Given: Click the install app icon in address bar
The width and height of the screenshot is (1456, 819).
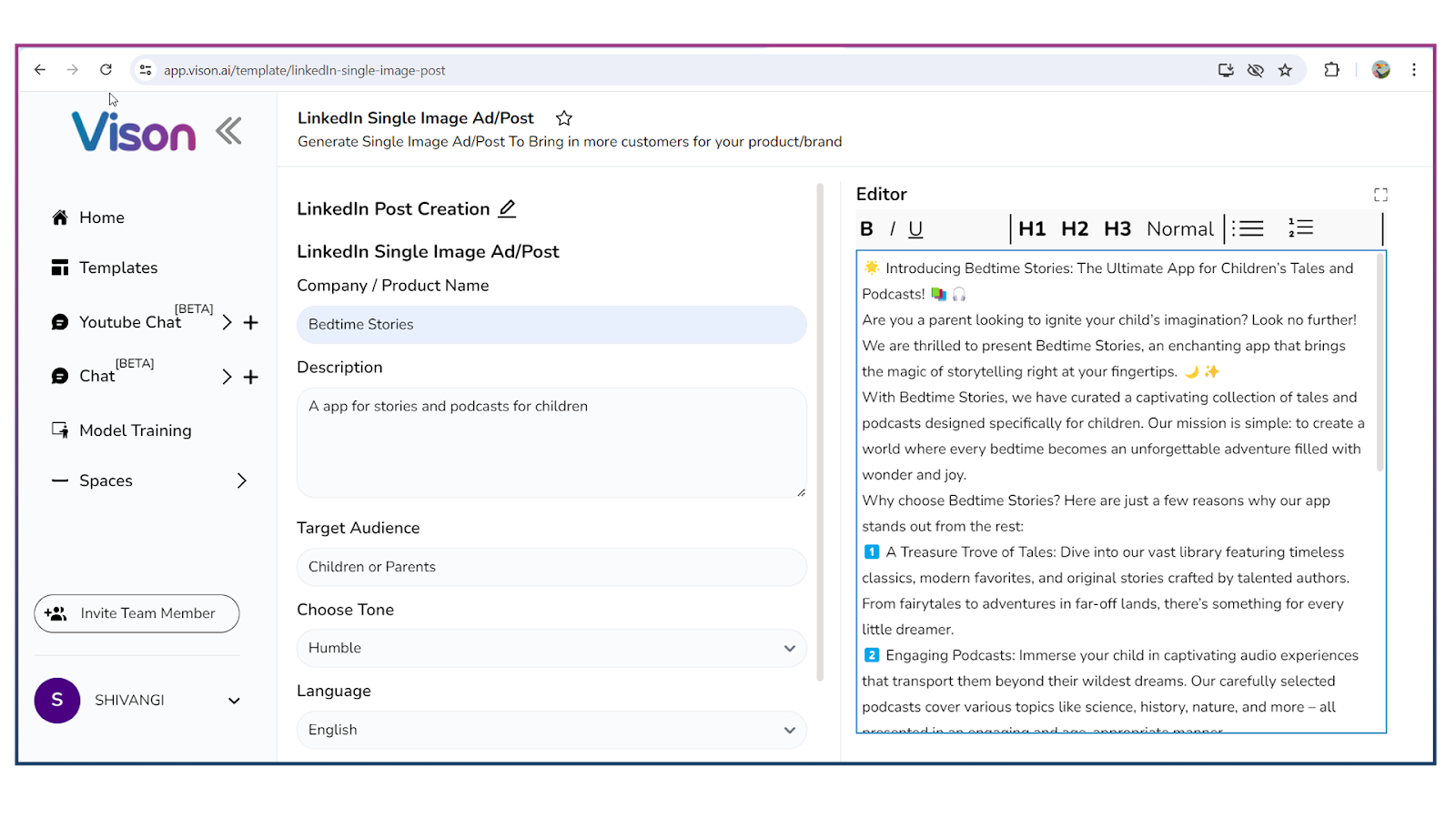Looking at the screenshot, I should click(x=1226, y=70).
